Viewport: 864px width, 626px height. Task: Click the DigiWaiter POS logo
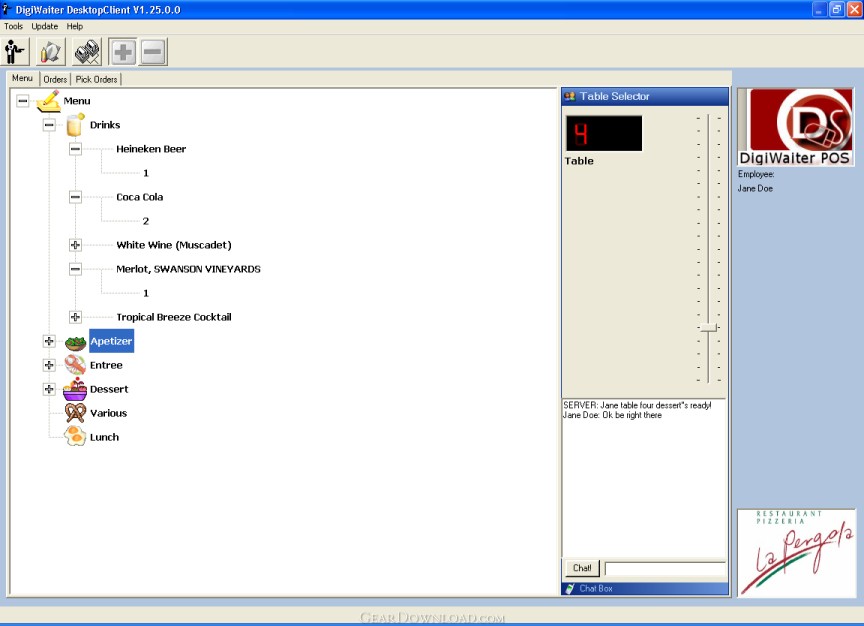796,127
